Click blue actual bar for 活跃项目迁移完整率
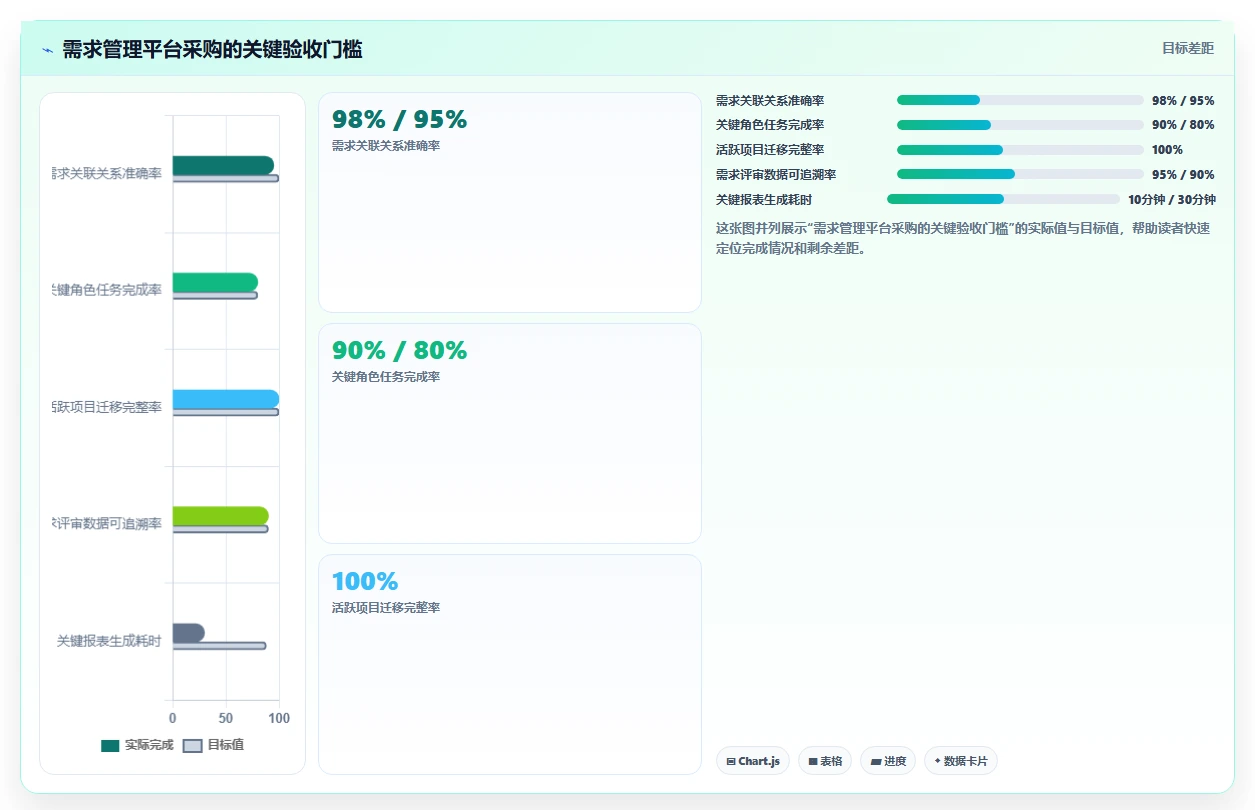 click(x=226, y=399)
